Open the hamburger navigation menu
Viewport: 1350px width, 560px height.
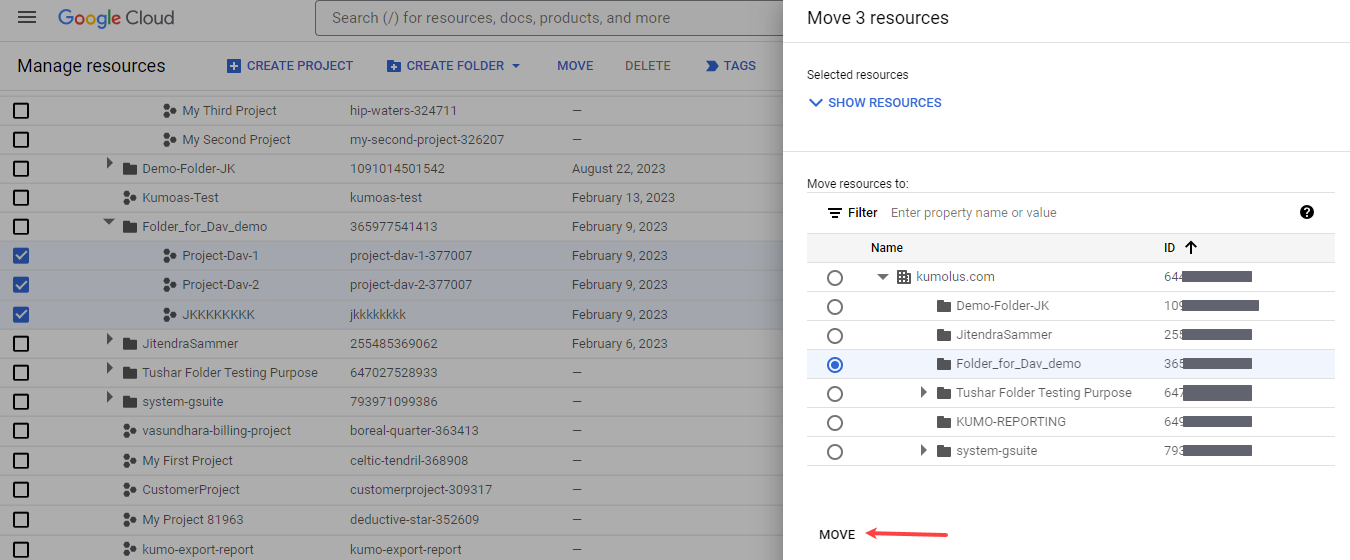[x=27, y=18]
